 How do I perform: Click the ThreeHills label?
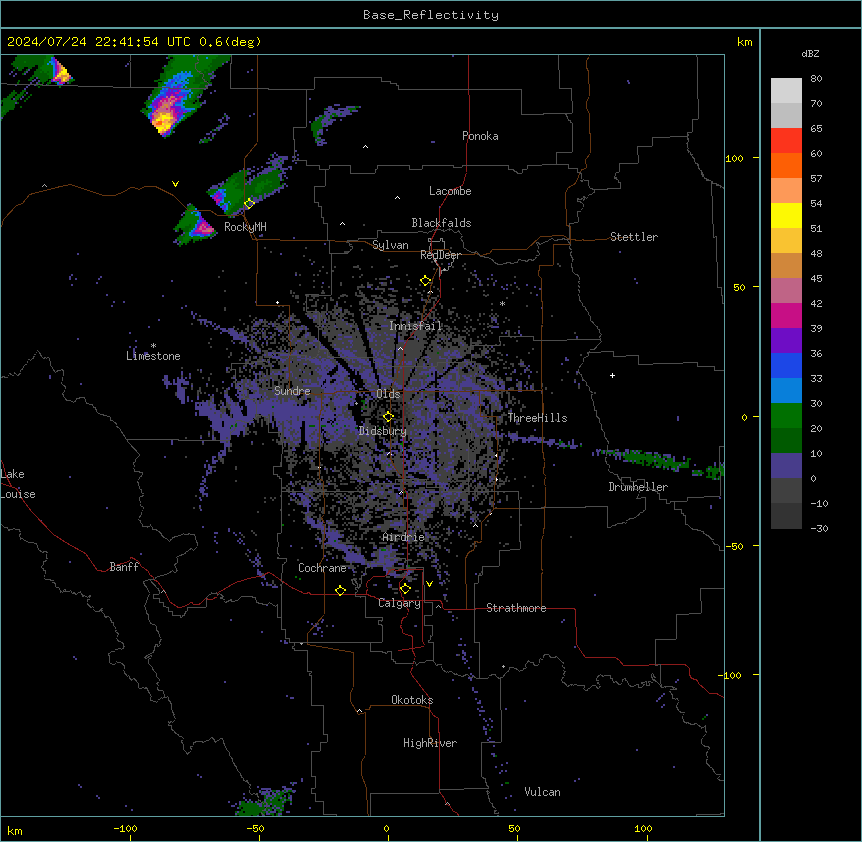(538, 418)
